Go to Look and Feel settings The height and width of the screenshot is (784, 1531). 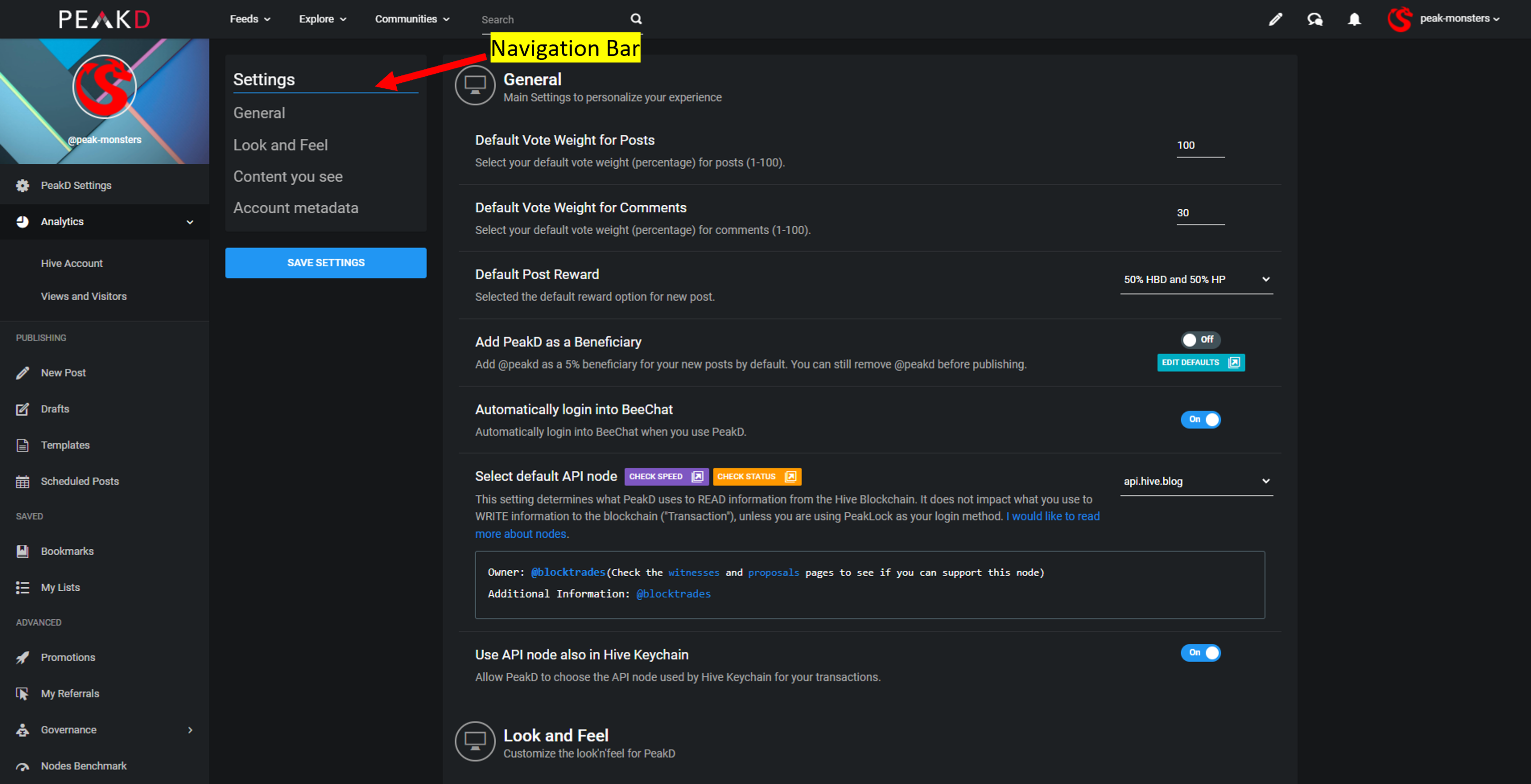click(x=280, y=145)
